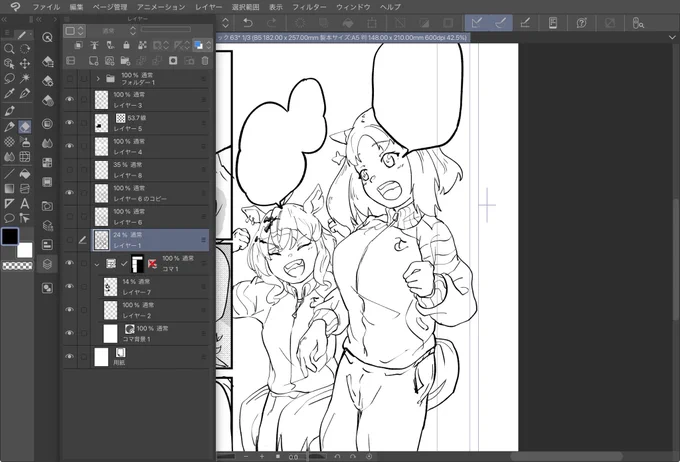
Task: Select the Eraser tool
Action: point(25,127)
